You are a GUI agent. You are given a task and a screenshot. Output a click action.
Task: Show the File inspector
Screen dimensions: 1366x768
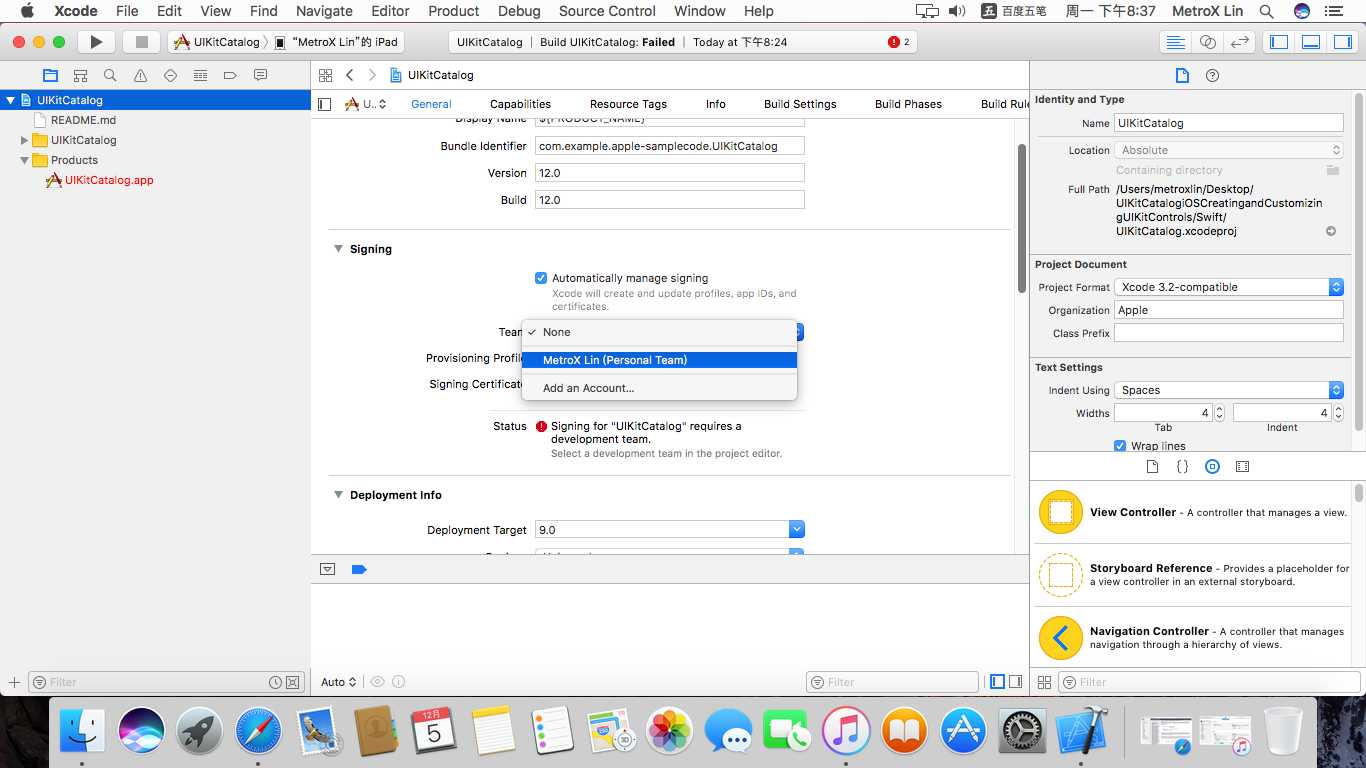coord(1182,76)
